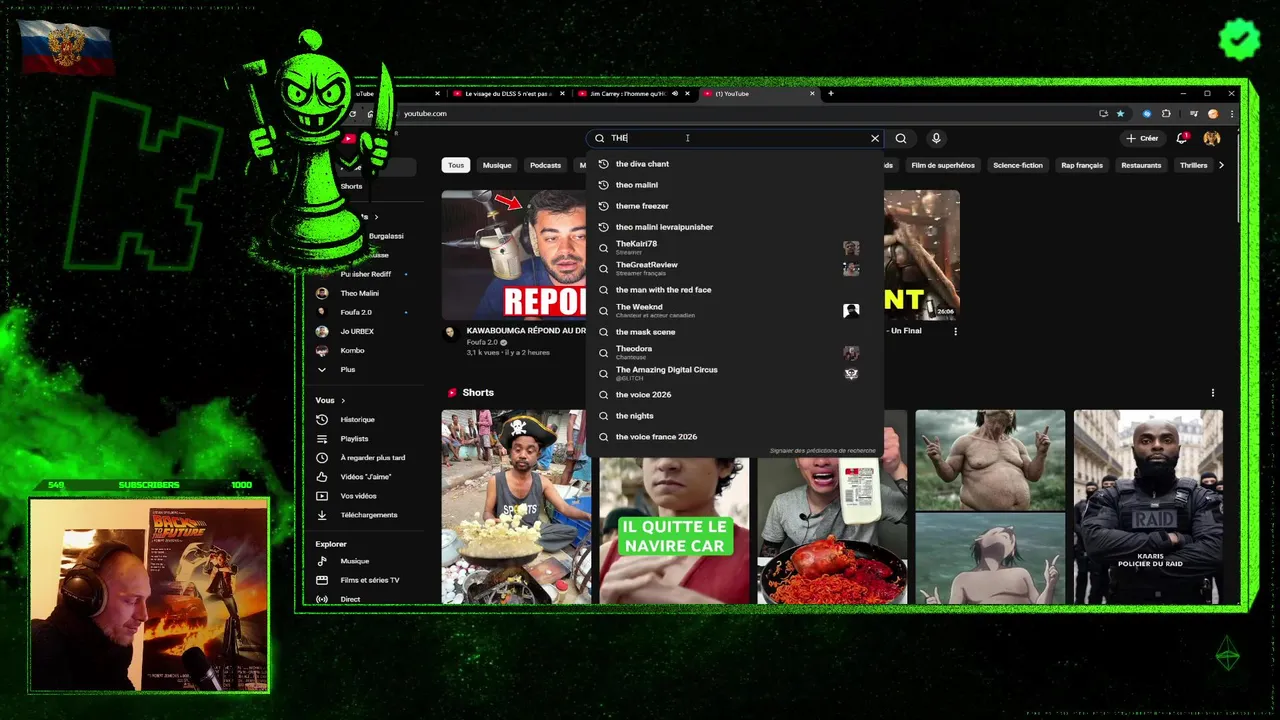The height and width of the screenshot is (720, 1280).
Task: Bookmark page with the star icon
Action: coord(1120,114)
